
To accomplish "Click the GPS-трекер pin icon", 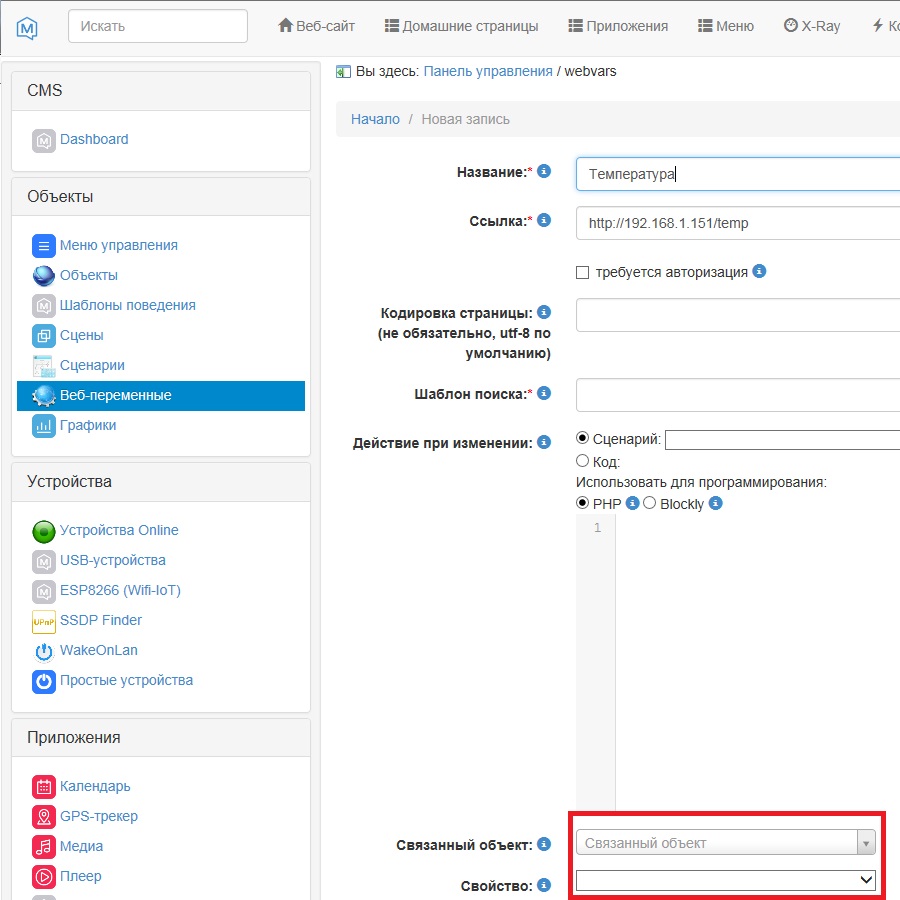I will tap(44, 817).
